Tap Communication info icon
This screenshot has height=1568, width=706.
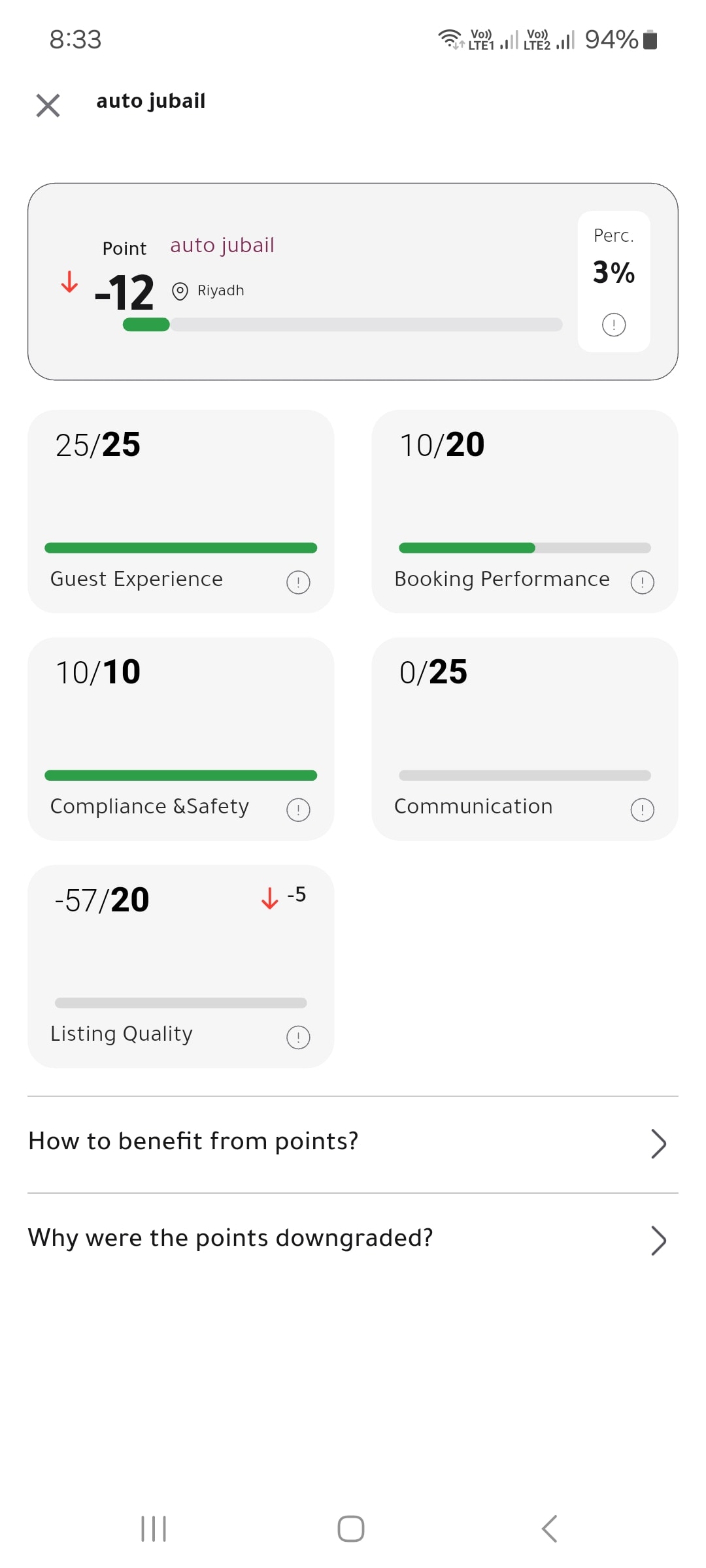[642, 809]
